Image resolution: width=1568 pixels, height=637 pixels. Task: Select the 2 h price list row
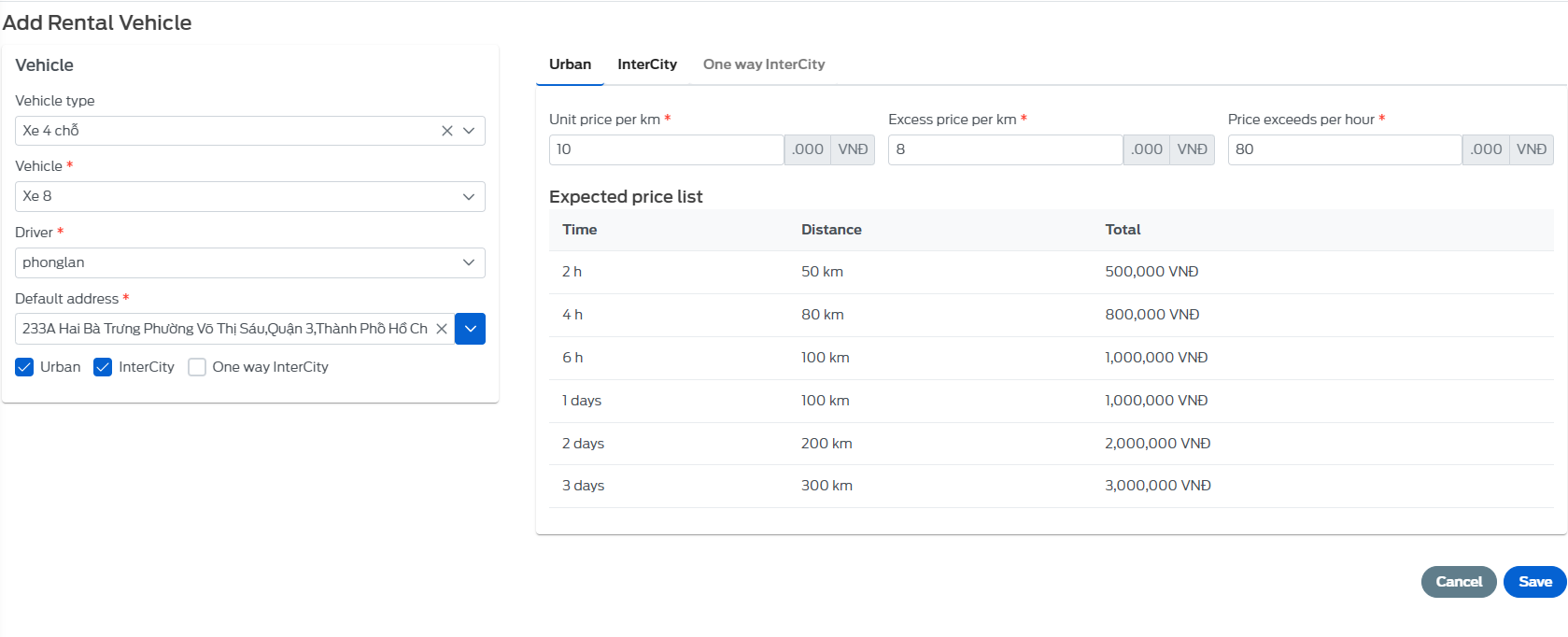(x=1051, y=272)
